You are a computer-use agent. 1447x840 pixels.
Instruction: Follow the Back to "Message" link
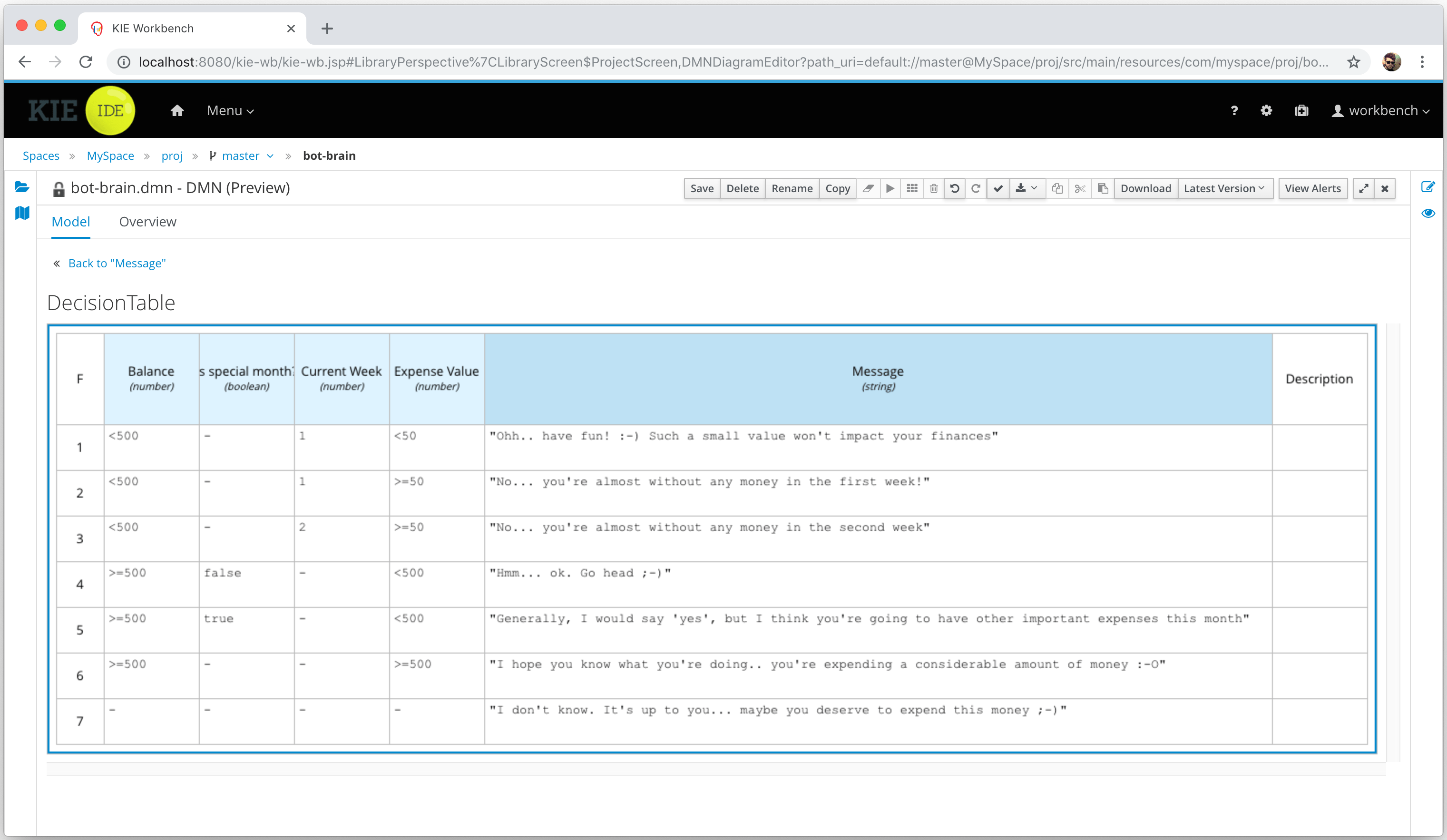point(117,263)
